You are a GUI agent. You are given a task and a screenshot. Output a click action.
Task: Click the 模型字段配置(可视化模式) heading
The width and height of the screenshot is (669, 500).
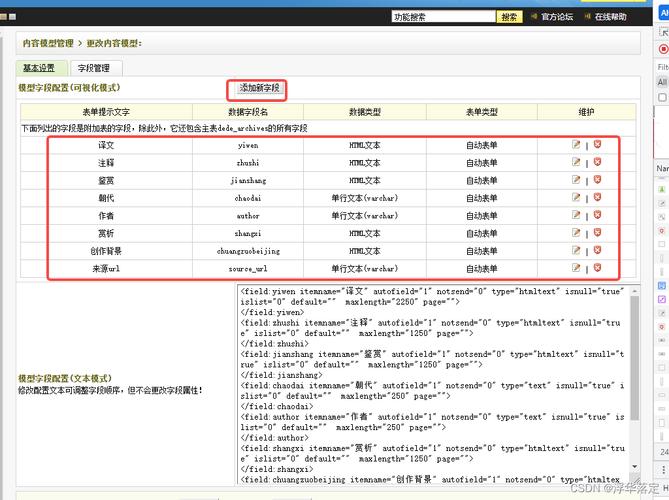(x=69, y=87)
